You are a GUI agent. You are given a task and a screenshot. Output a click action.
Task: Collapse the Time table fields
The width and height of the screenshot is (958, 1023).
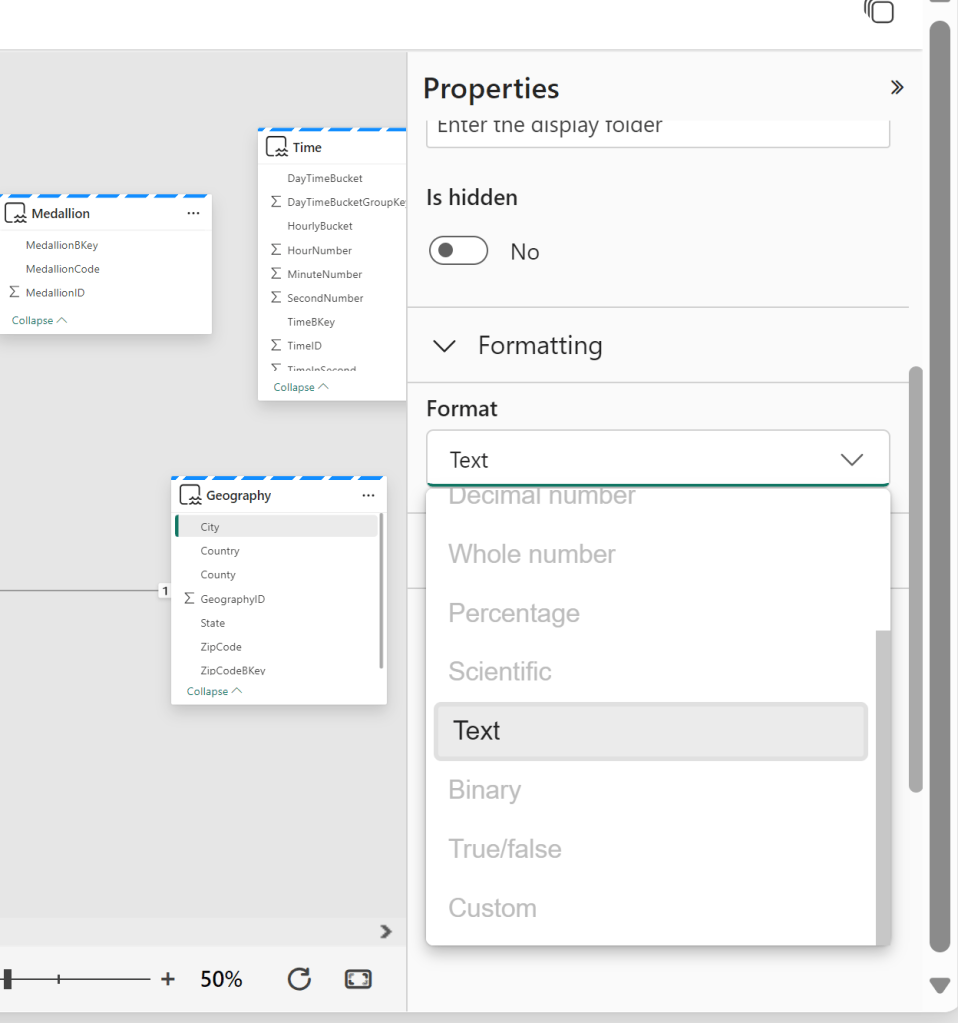tap(300, 387)
